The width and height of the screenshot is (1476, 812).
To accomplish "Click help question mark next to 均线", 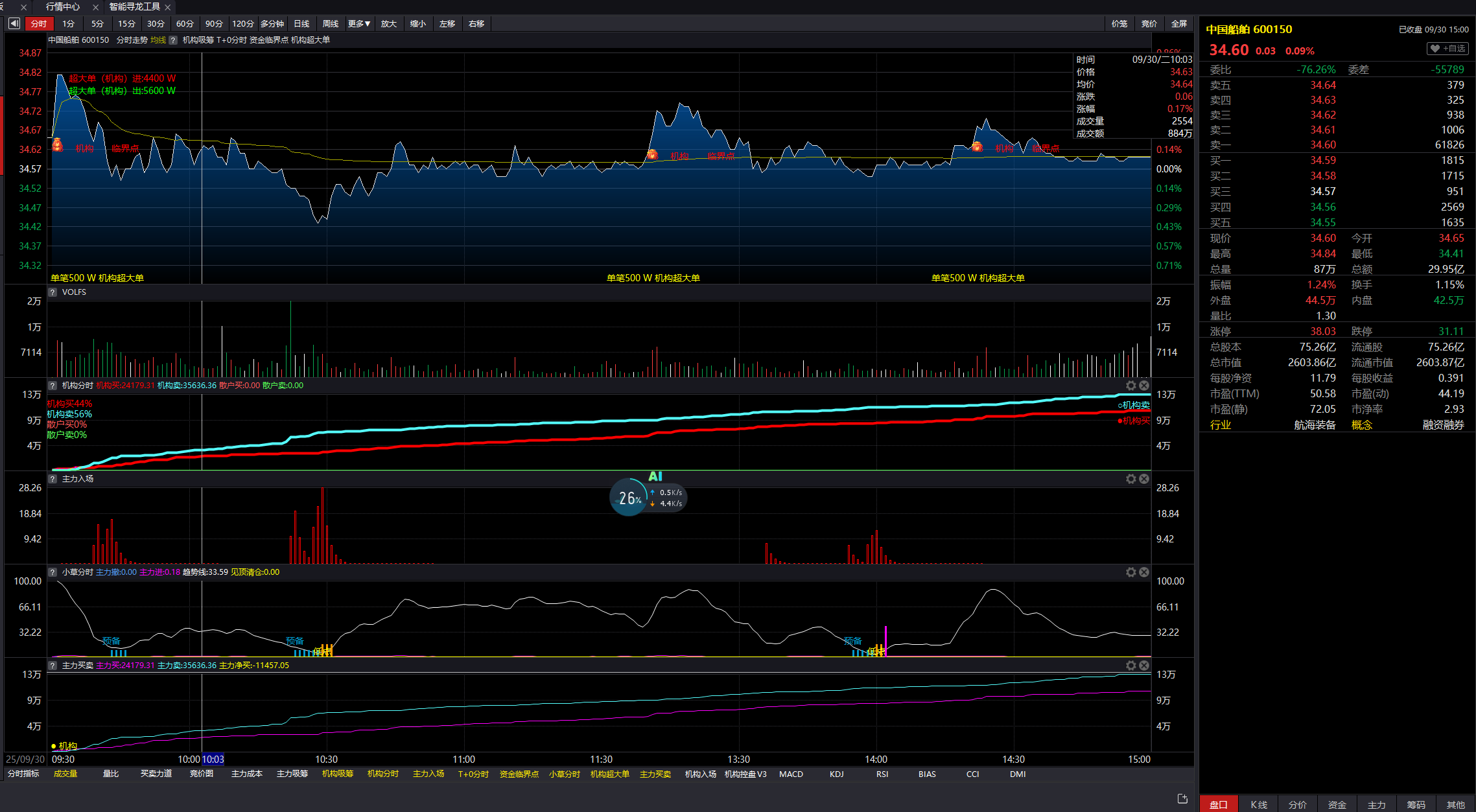I will [x=173, y=40].
